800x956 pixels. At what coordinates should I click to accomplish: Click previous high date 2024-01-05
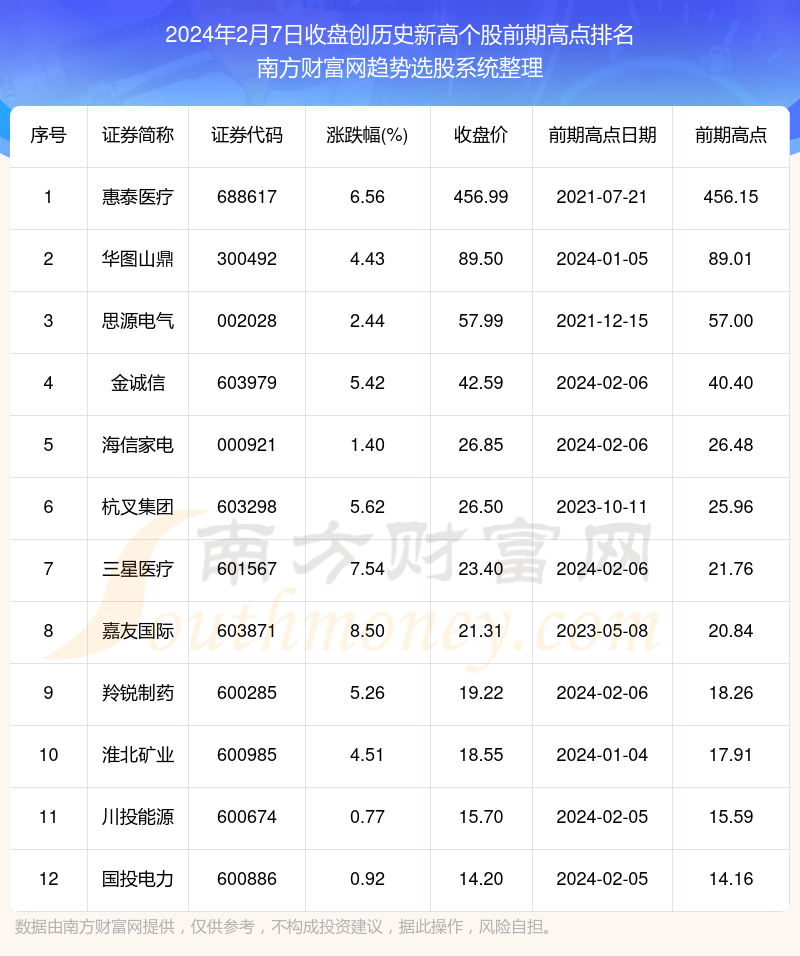[602, 259]
